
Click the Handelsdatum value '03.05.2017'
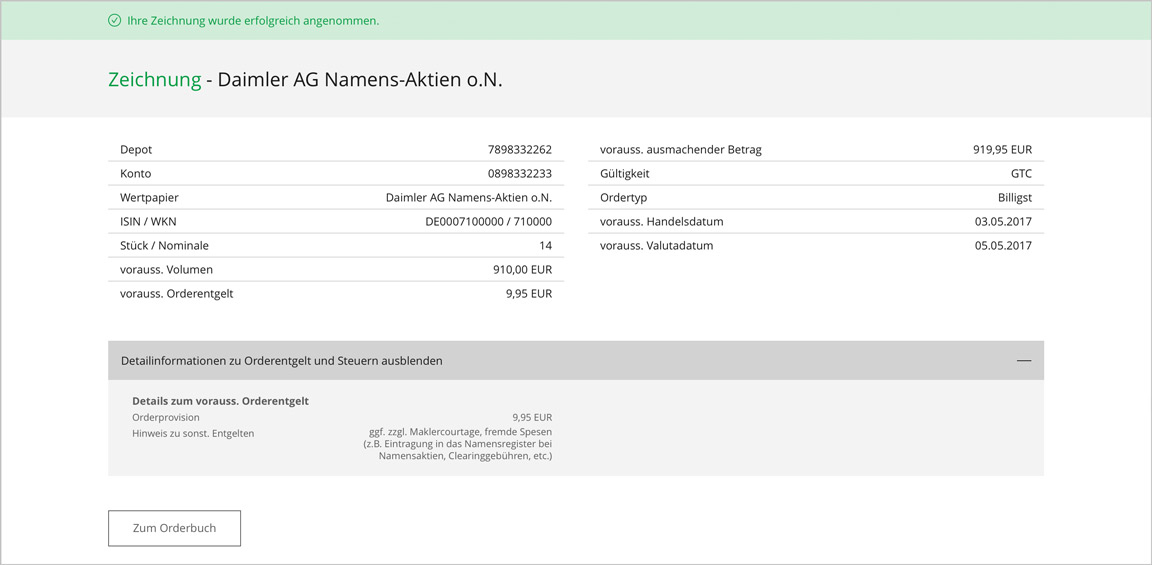click(1004, 222)
